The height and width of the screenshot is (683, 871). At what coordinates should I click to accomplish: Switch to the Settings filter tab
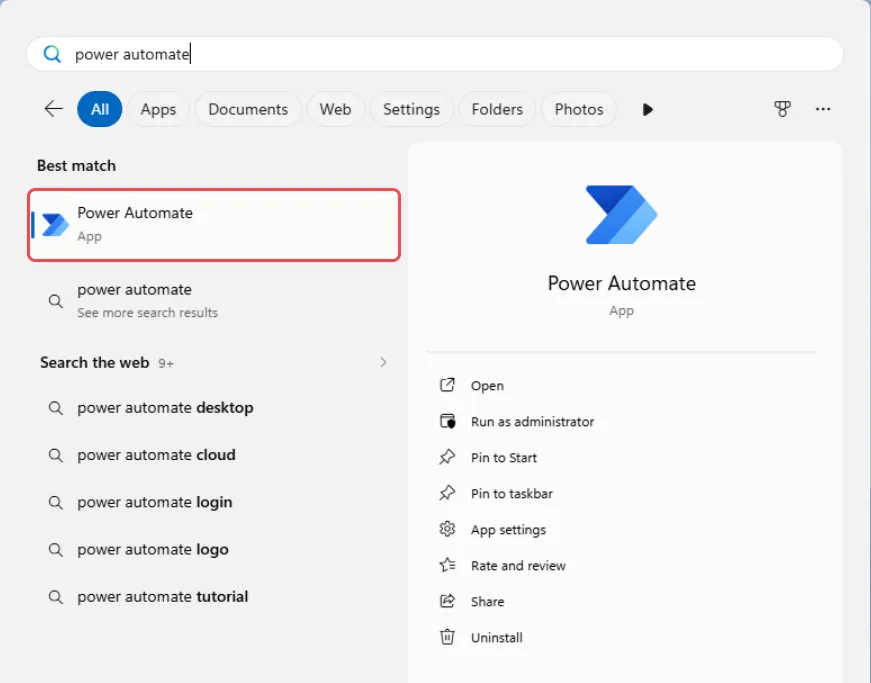point(411,109)
